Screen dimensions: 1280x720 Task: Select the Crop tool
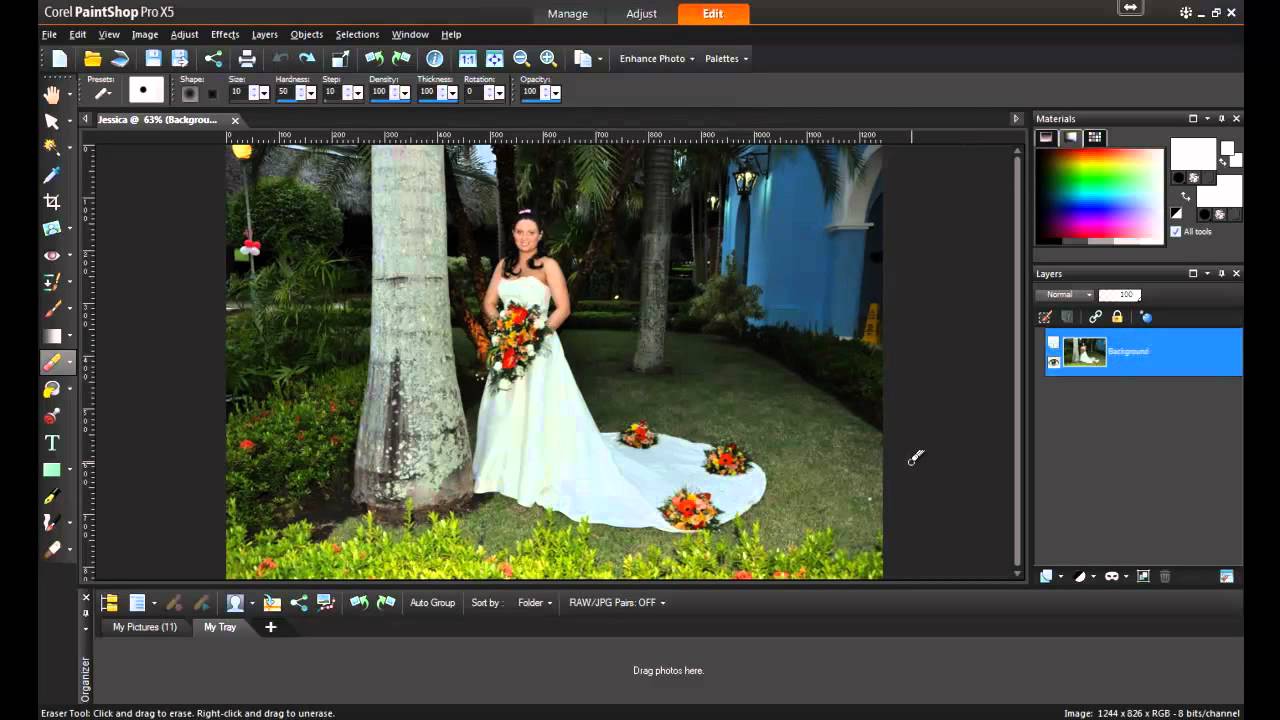tap(52, 202)
